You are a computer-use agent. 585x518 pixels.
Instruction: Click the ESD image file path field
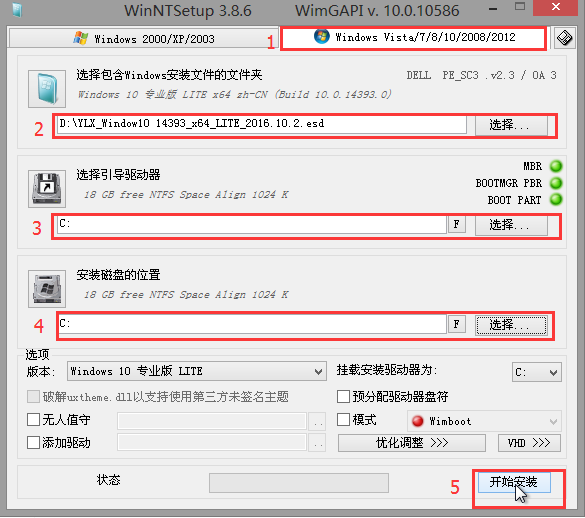pos(262,124)
